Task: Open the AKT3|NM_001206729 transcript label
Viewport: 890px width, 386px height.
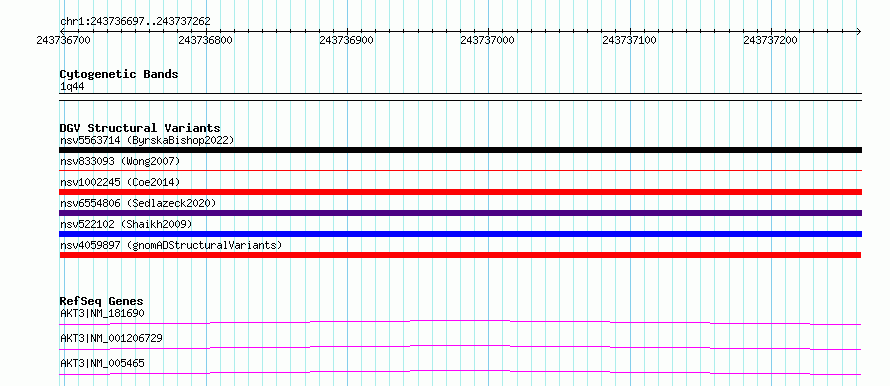Action: (111, 338)
